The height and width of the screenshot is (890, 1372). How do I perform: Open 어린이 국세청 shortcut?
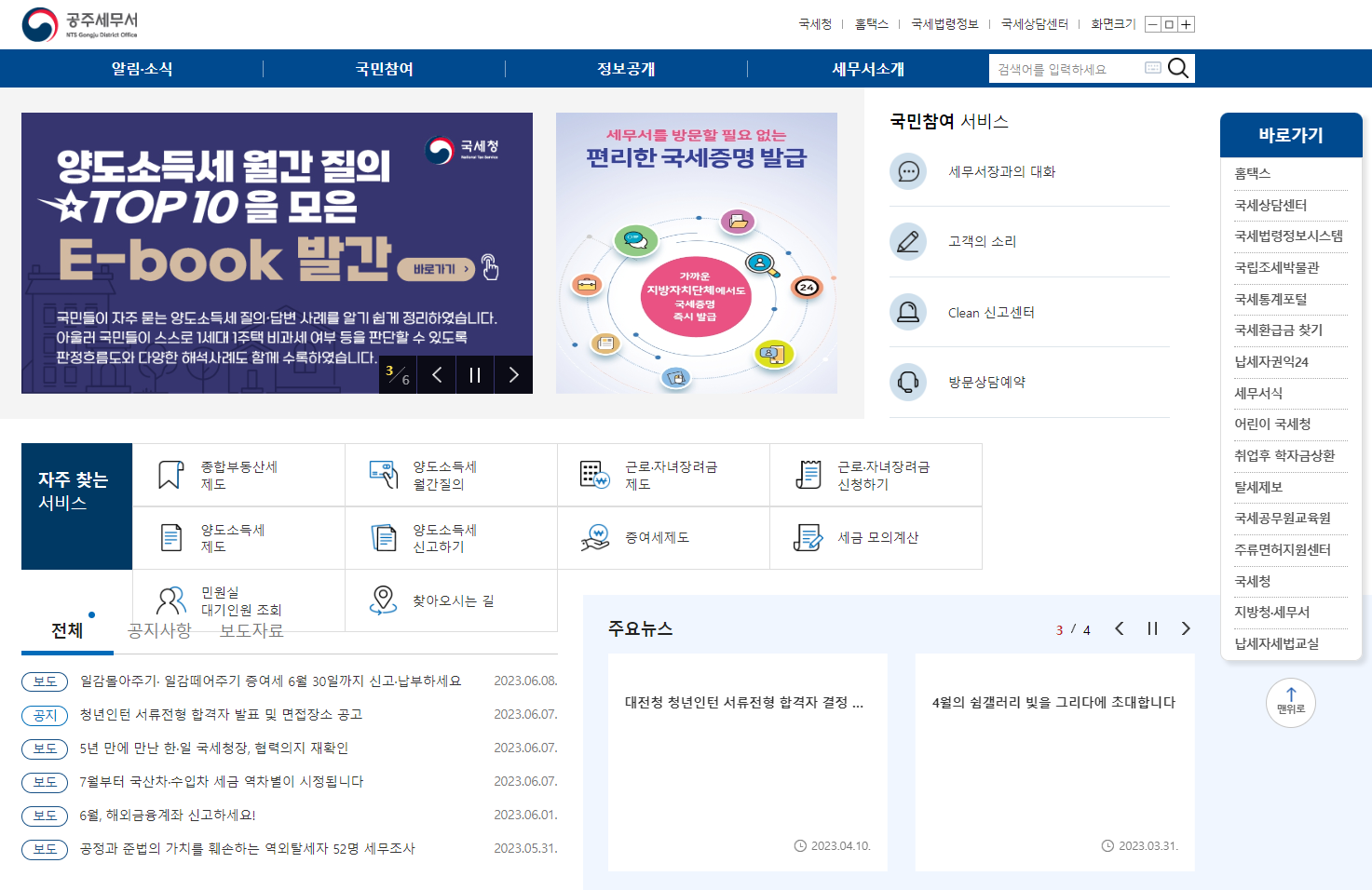[x=1272, y=425]
